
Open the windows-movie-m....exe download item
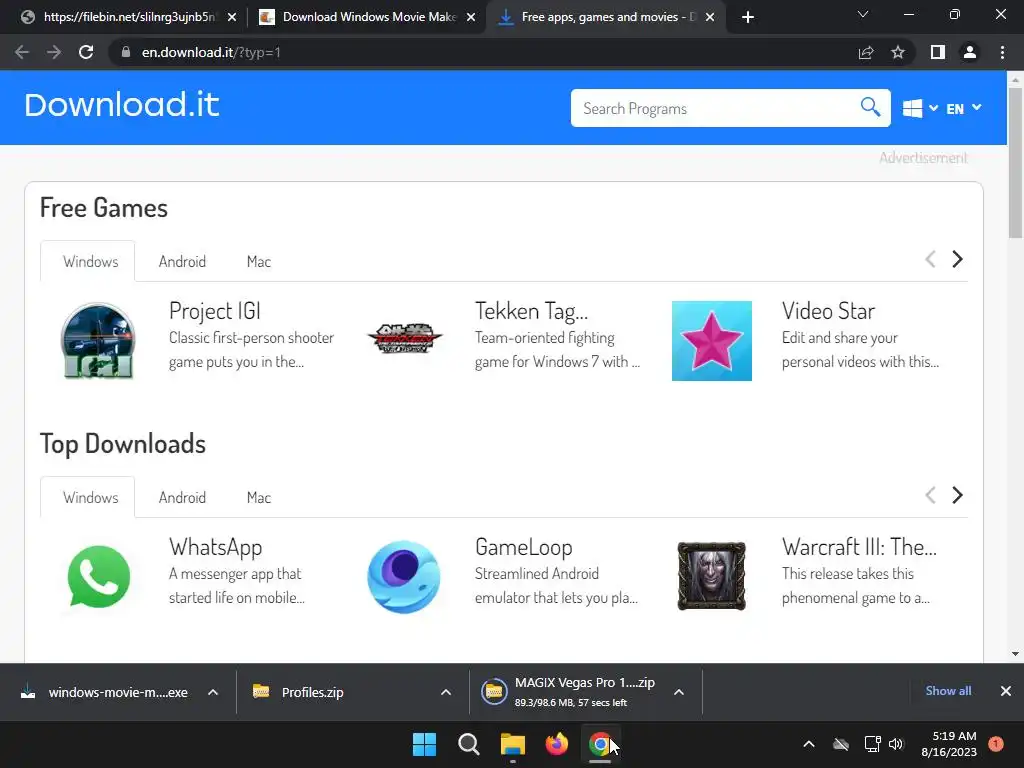104,692
